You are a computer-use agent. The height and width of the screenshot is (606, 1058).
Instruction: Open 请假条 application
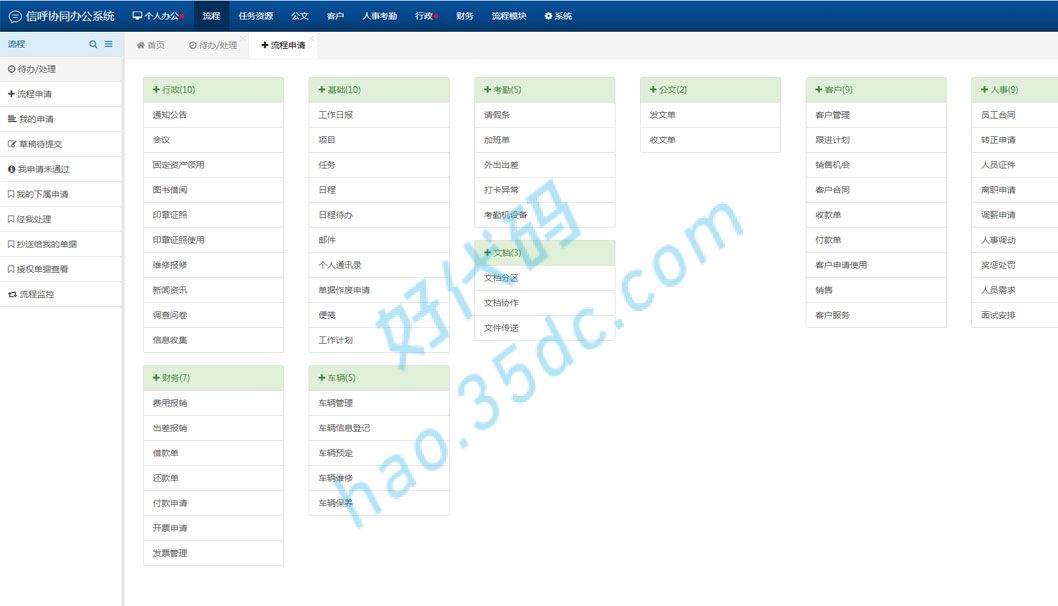point(545,115)
